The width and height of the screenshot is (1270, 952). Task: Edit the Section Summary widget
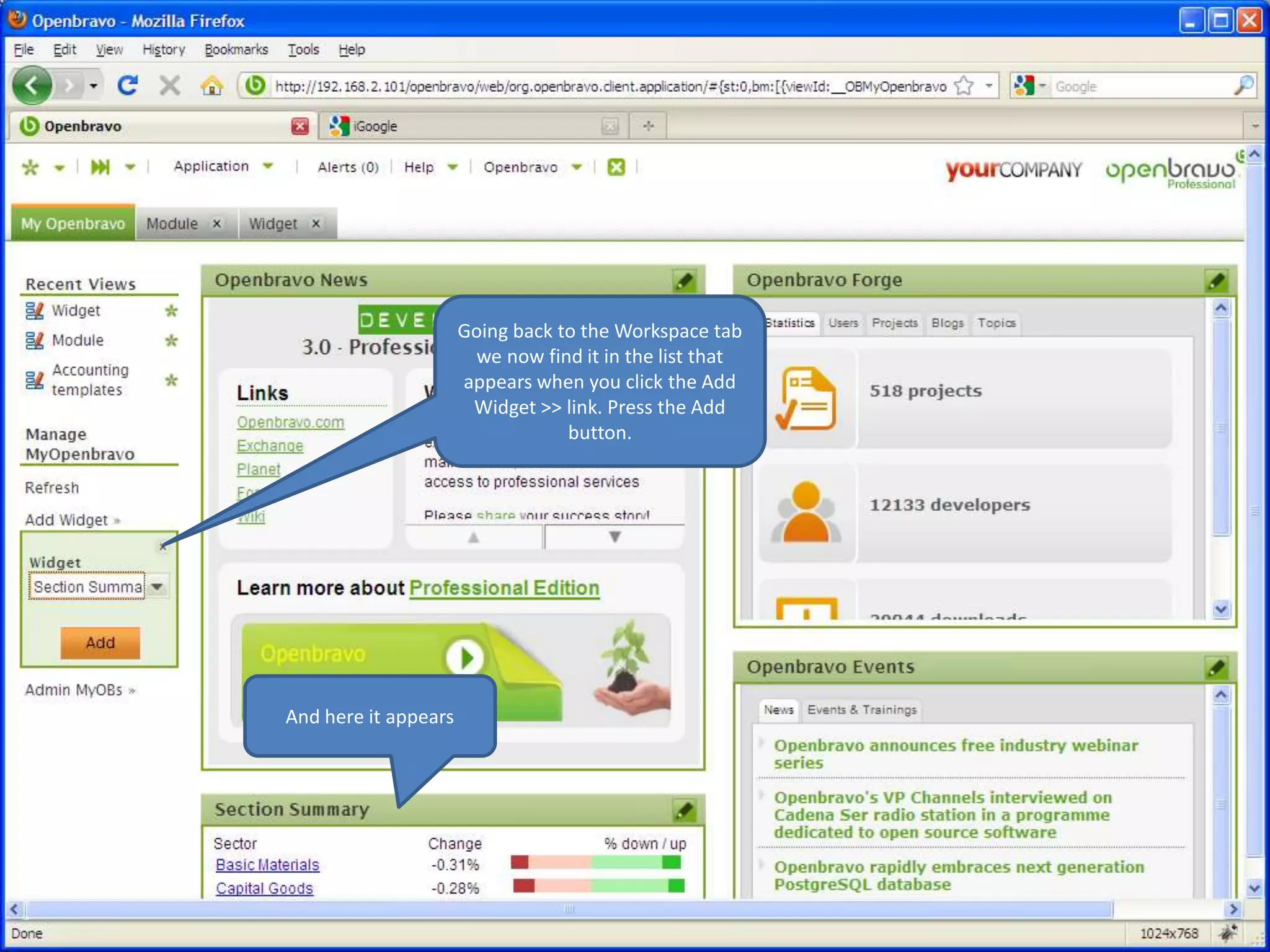click(684, 810)
